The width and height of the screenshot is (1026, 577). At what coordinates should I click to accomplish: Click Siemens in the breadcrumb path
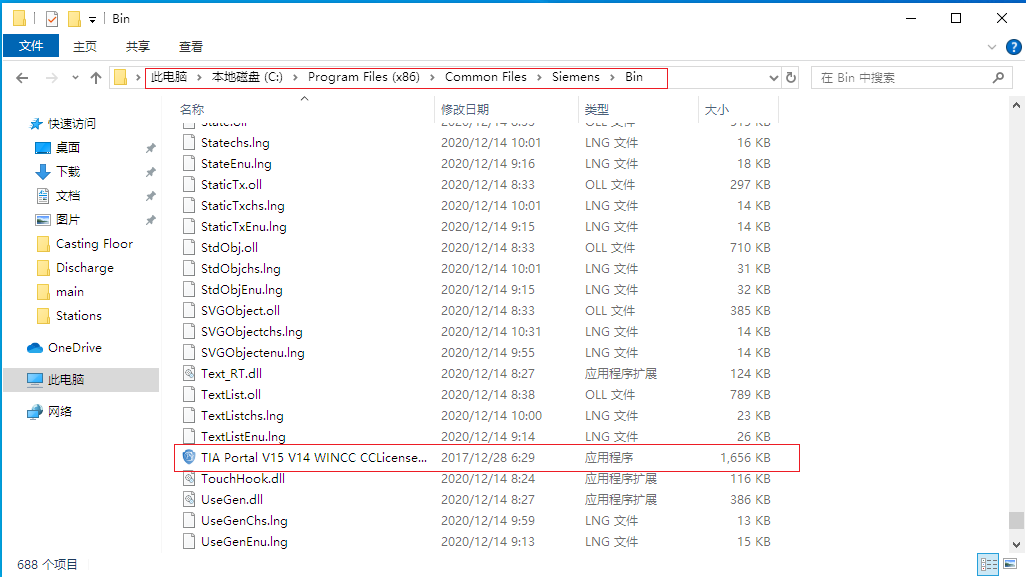point(575,77)
